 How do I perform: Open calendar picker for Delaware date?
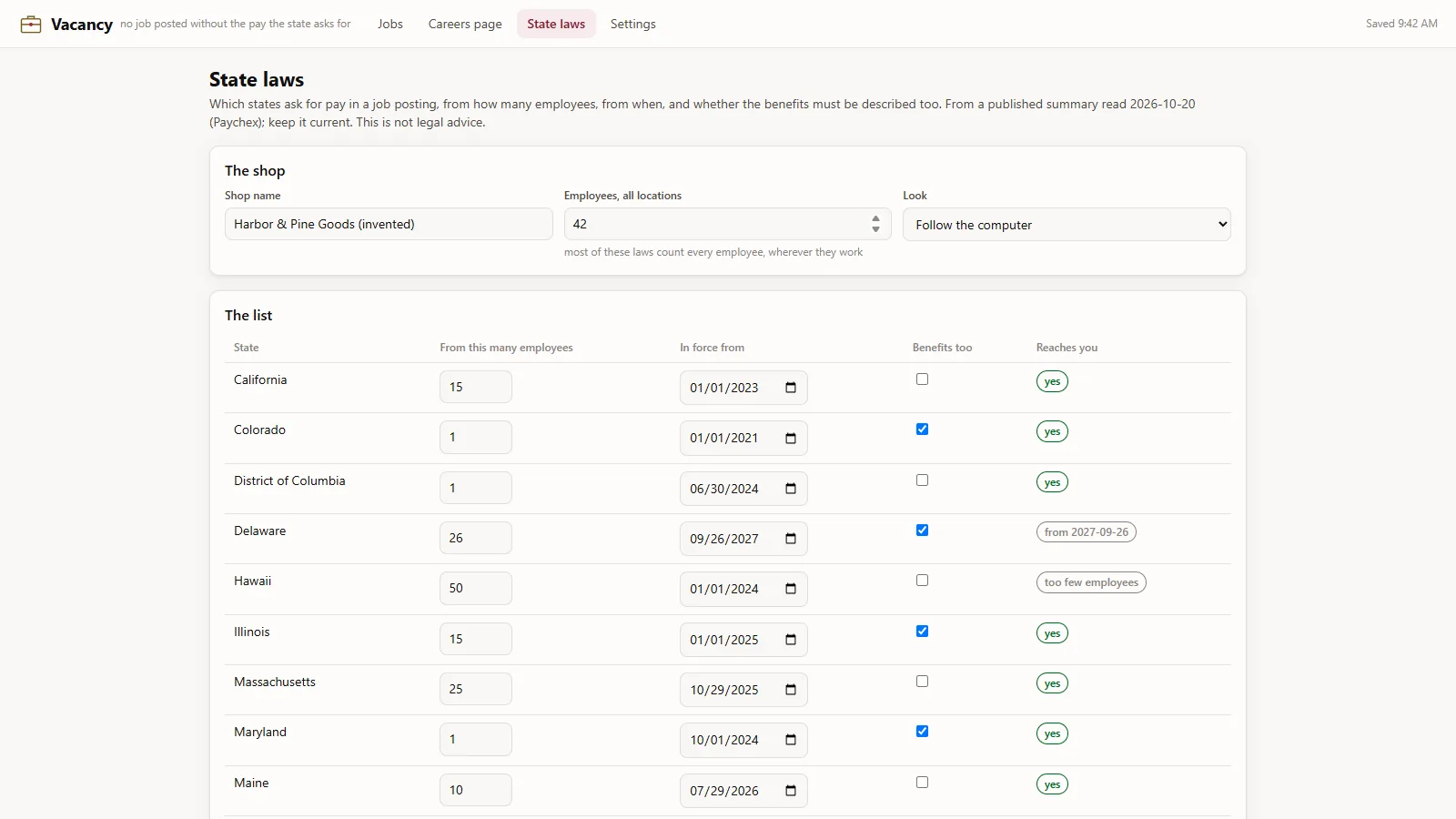(x=791, y=539)
